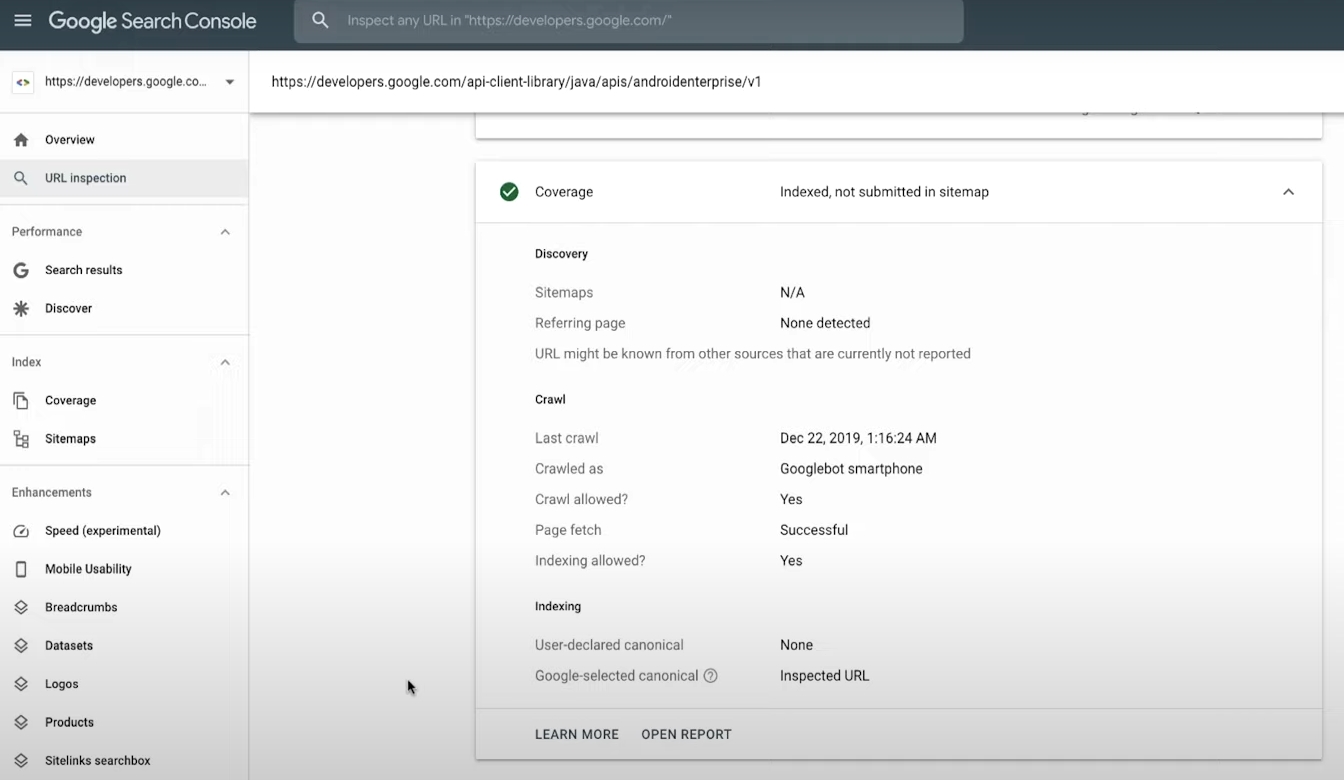This screenshot has height=780, width=1344.
Task: Click the 'N/A' sitemaps value
Action: coord(792,293)
